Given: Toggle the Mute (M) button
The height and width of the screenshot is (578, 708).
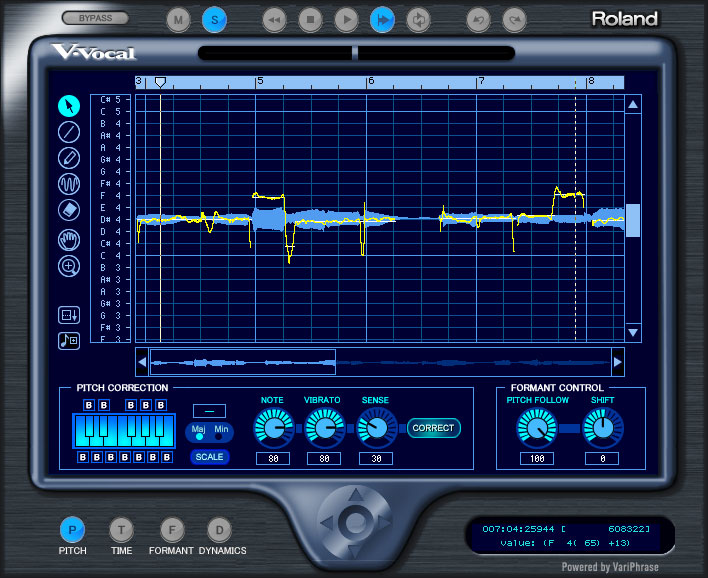Looking at the screenshot, I should 178,20.
